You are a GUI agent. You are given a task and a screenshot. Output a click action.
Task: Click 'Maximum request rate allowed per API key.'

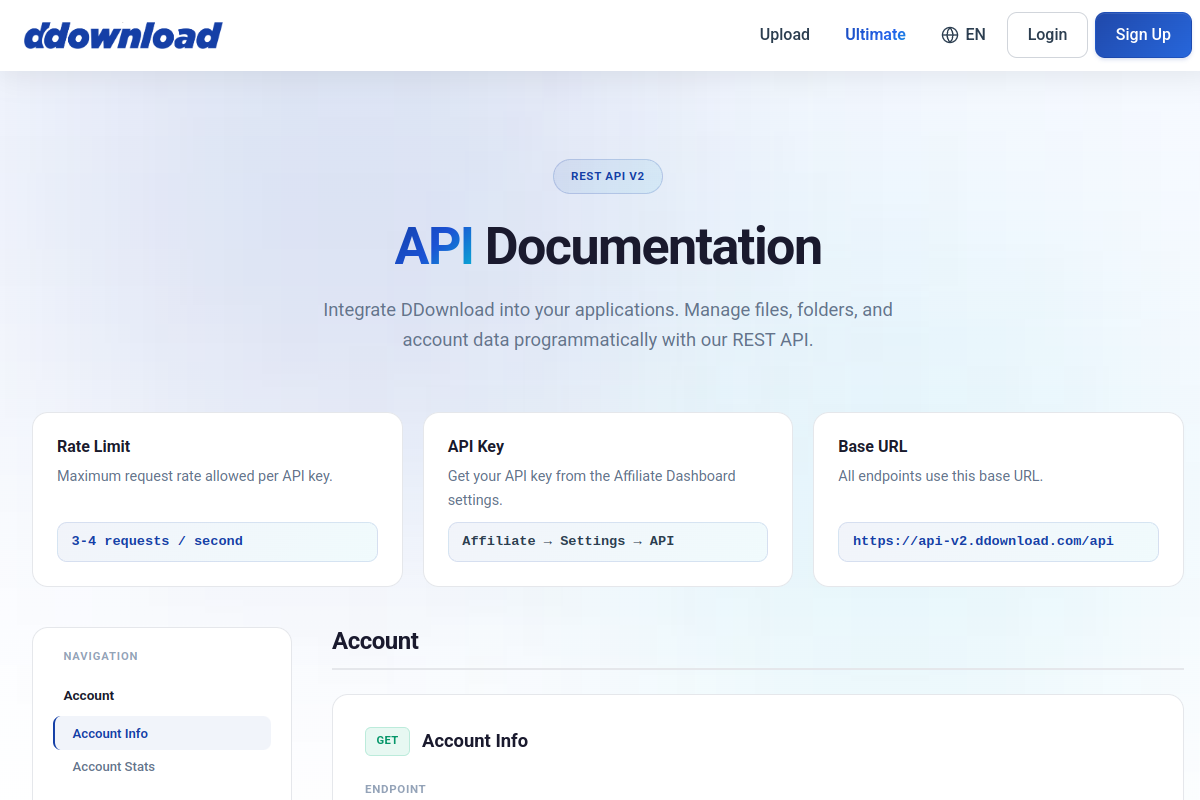point(195,476)
